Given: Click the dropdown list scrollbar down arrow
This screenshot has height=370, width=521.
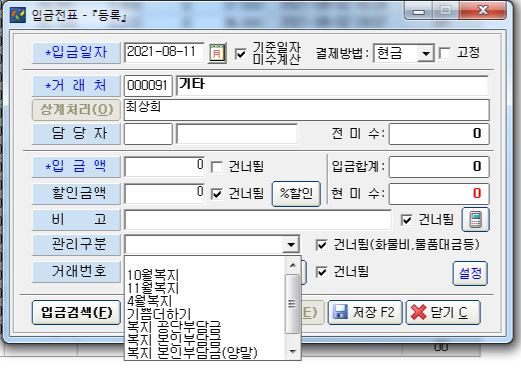Looking at the screenshot, I should [293, 351].
